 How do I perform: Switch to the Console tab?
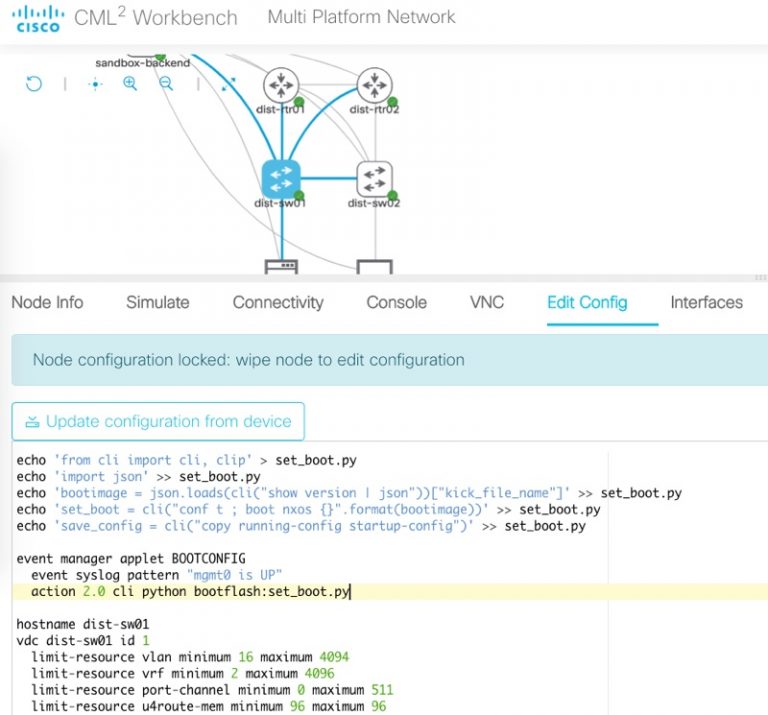[x=396, y=302]
